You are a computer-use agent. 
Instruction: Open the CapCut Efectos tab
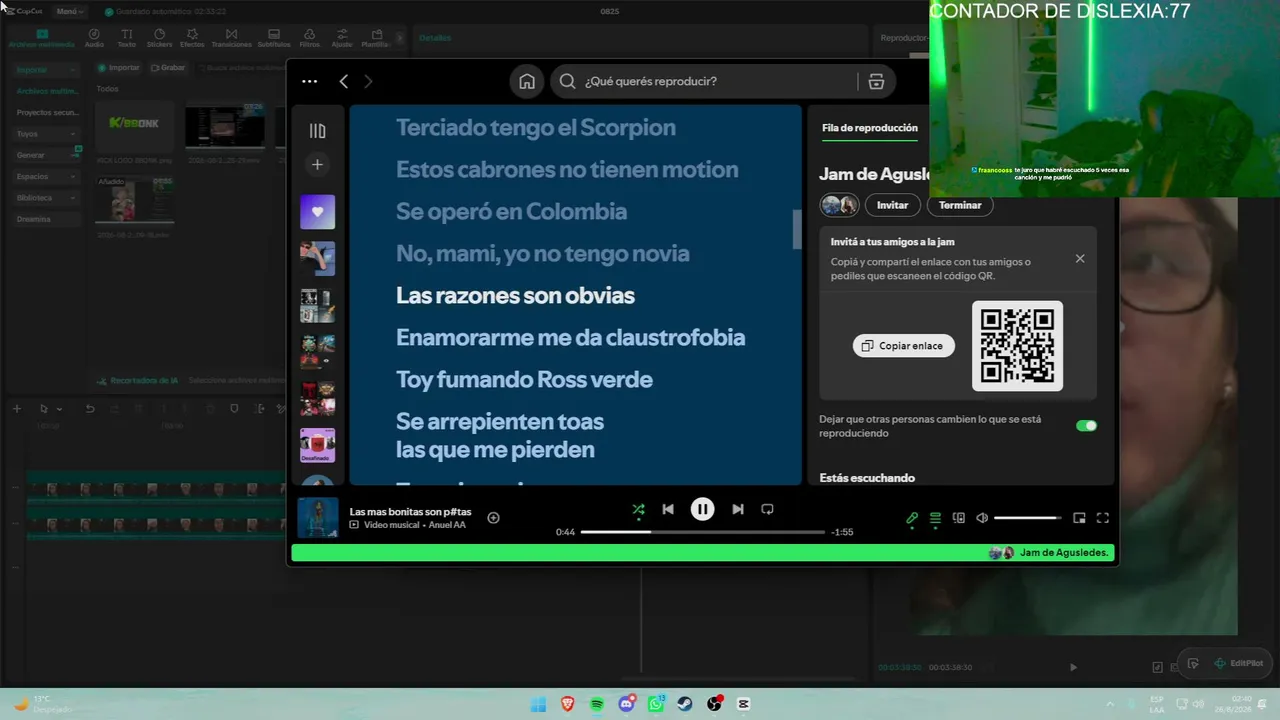point(192,38)
